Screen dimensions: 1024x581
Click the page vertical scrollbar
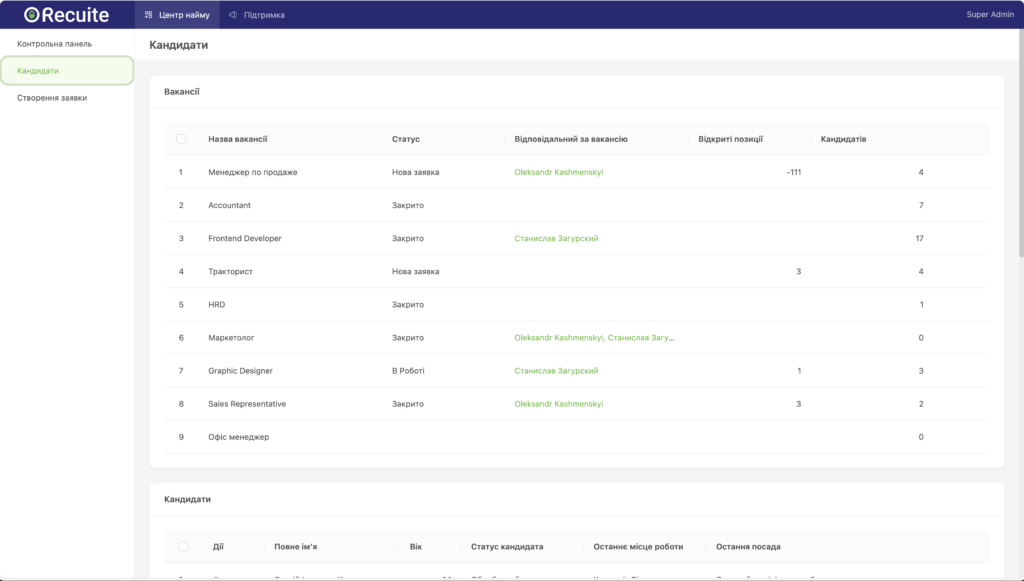[1020, 150]
